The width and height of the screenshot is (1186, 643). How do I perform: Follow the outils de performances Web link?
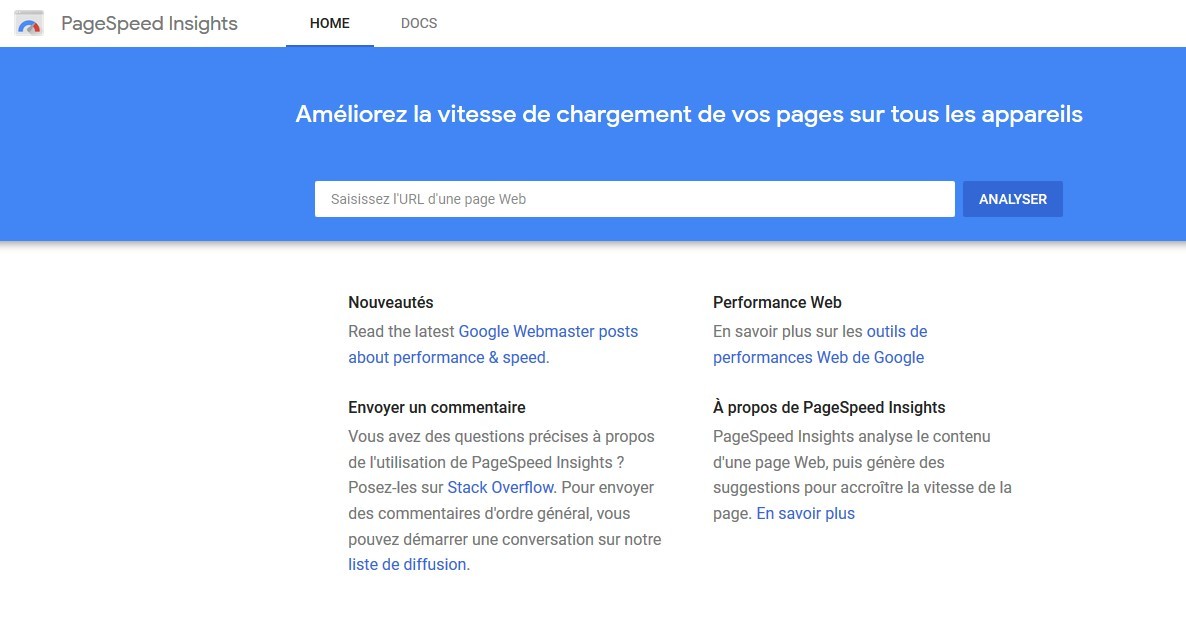click(896, 331)
